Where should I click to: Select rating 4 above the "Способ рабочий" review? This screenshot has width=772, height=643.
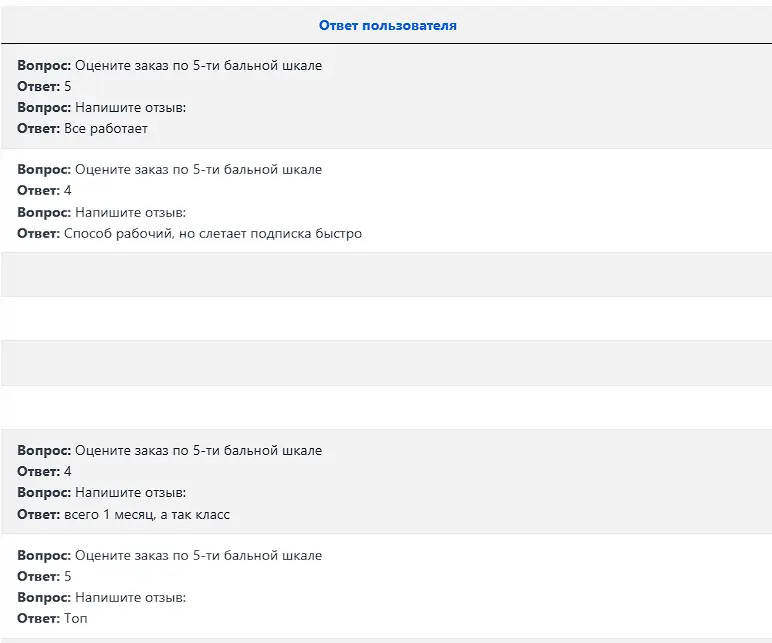coord(68,191)
